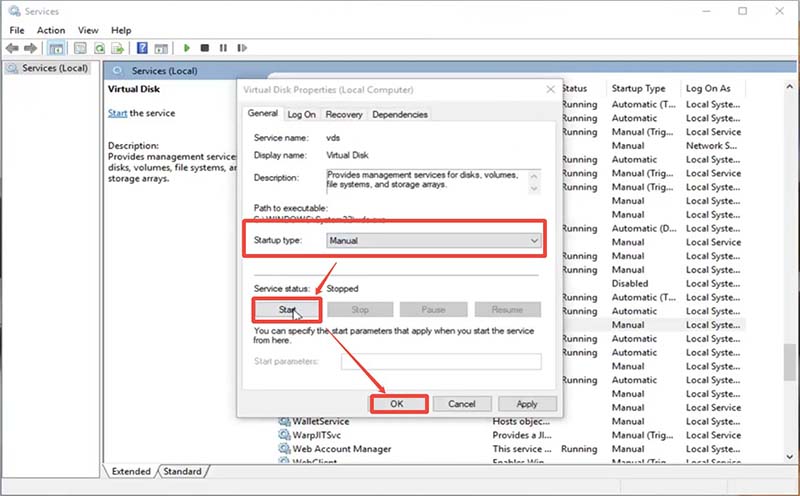The width and height of the screenshot is (800, 496).
Task: Click OK in Virtual Disk Properties
Action: pos(397,404)
